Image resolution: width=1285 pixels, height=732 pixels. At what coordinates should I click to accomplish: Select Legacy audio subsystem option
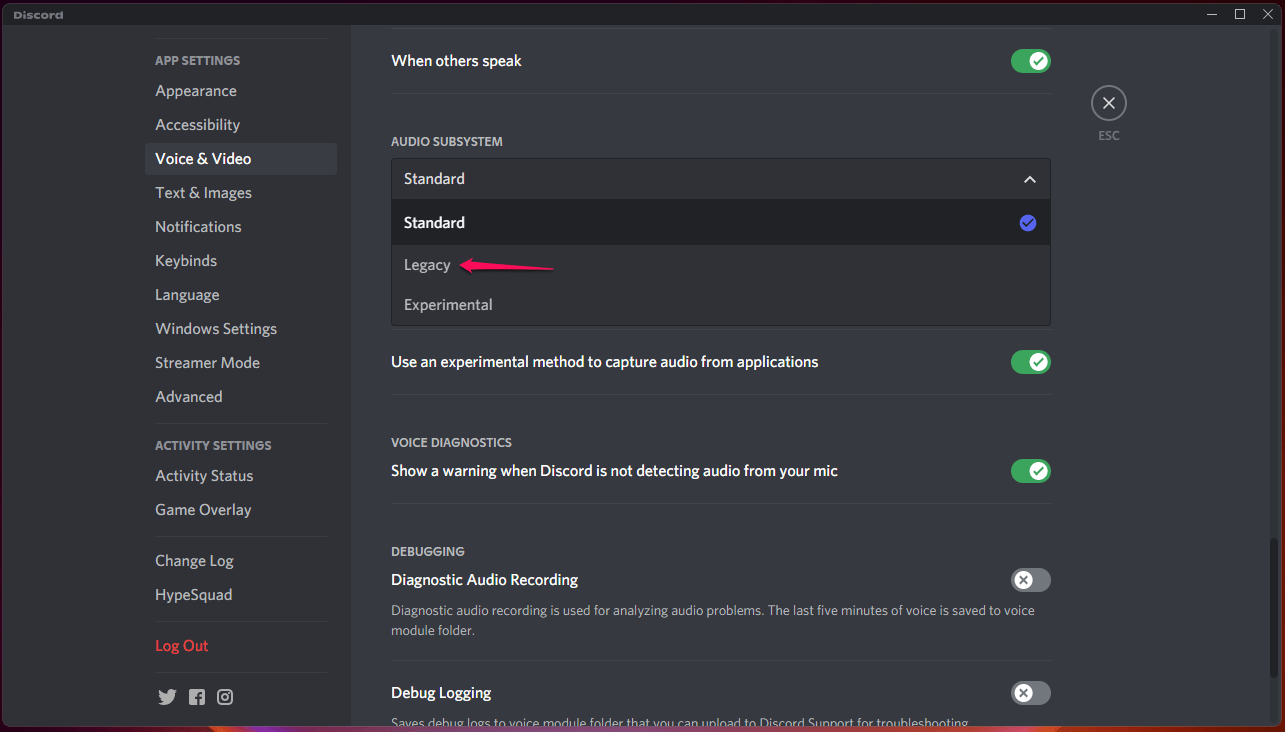point(428,265)
